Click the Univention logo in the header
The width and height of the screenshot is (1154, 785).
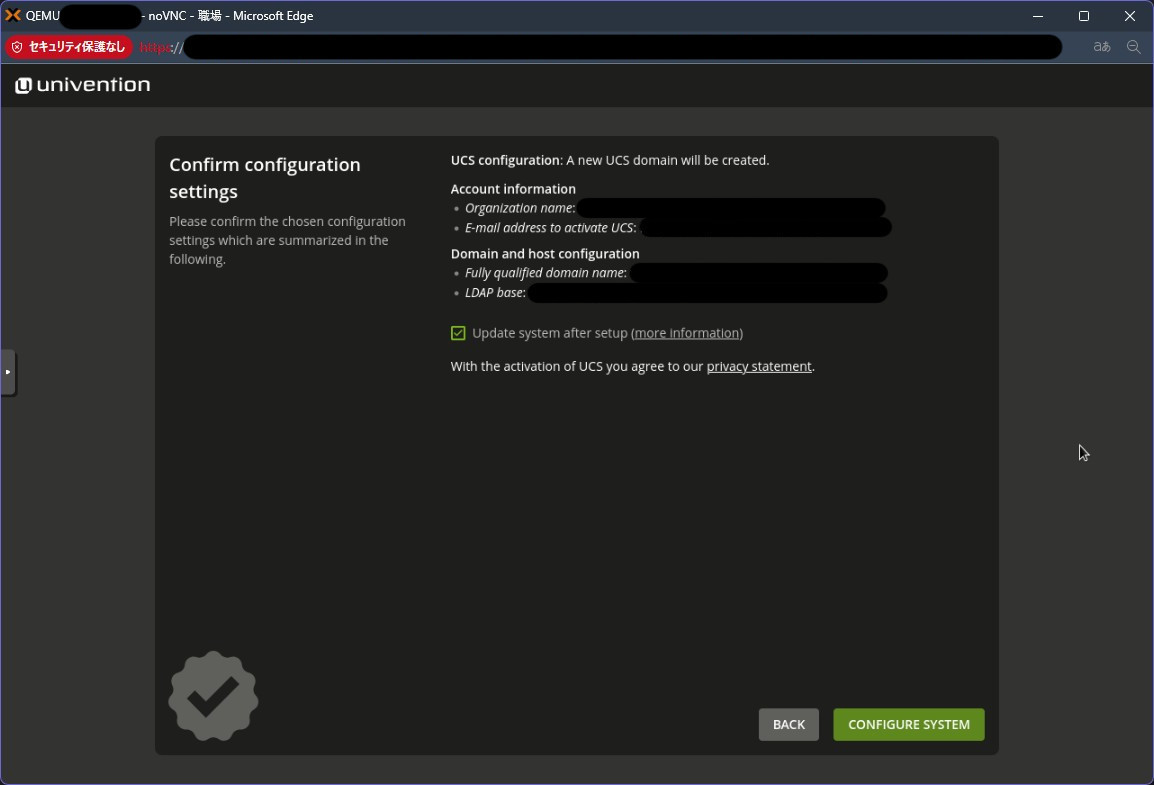(82, 85)
